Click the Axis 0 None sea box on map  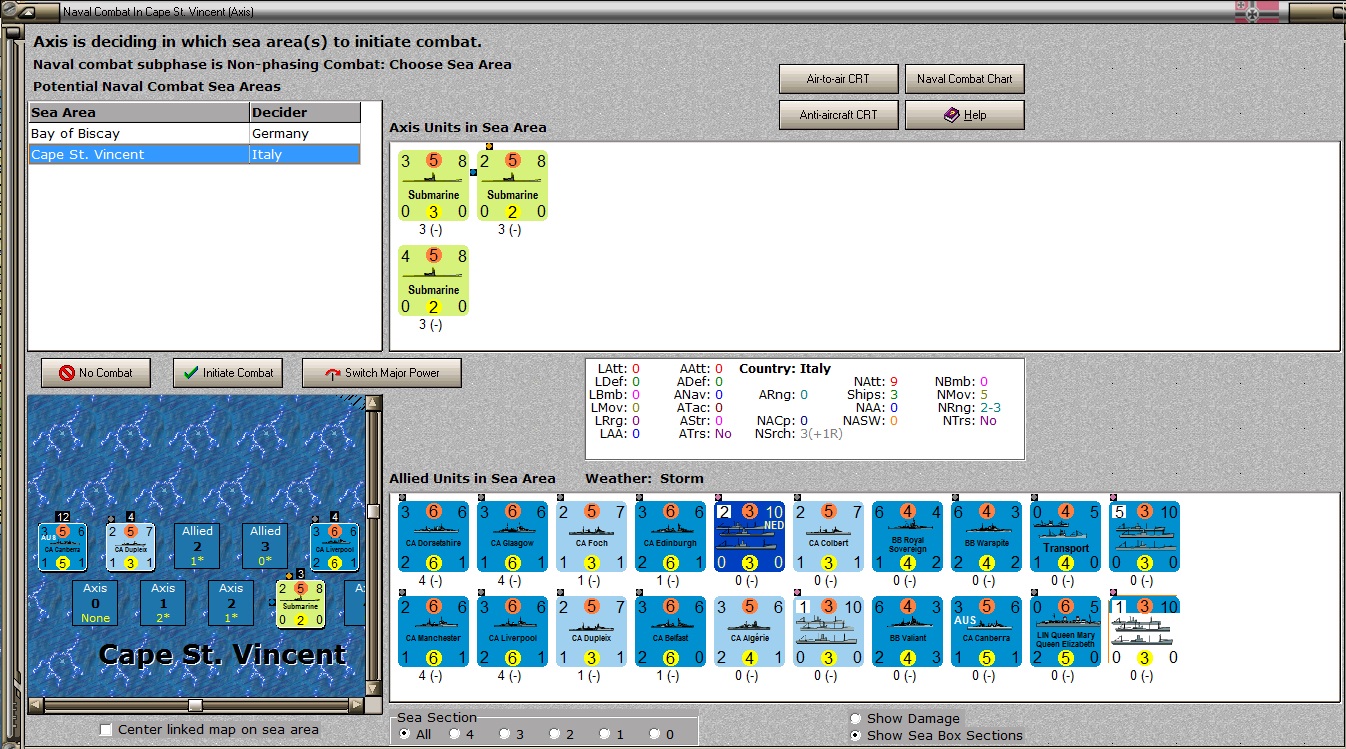click(95, 603)
